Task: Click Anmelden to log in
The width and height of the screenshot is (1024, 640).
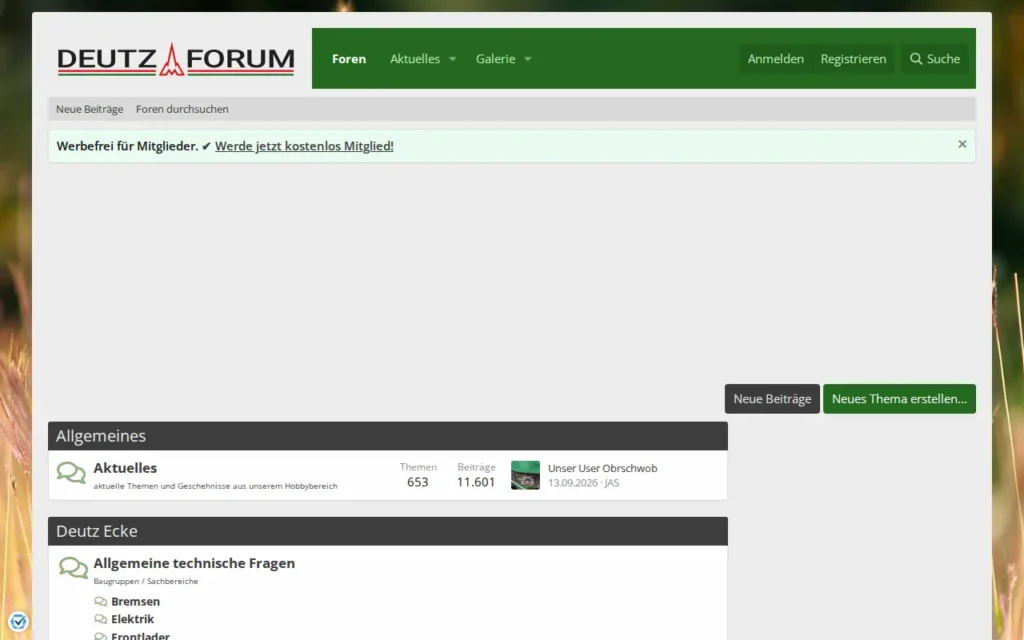Action: [x=775, y=59]
